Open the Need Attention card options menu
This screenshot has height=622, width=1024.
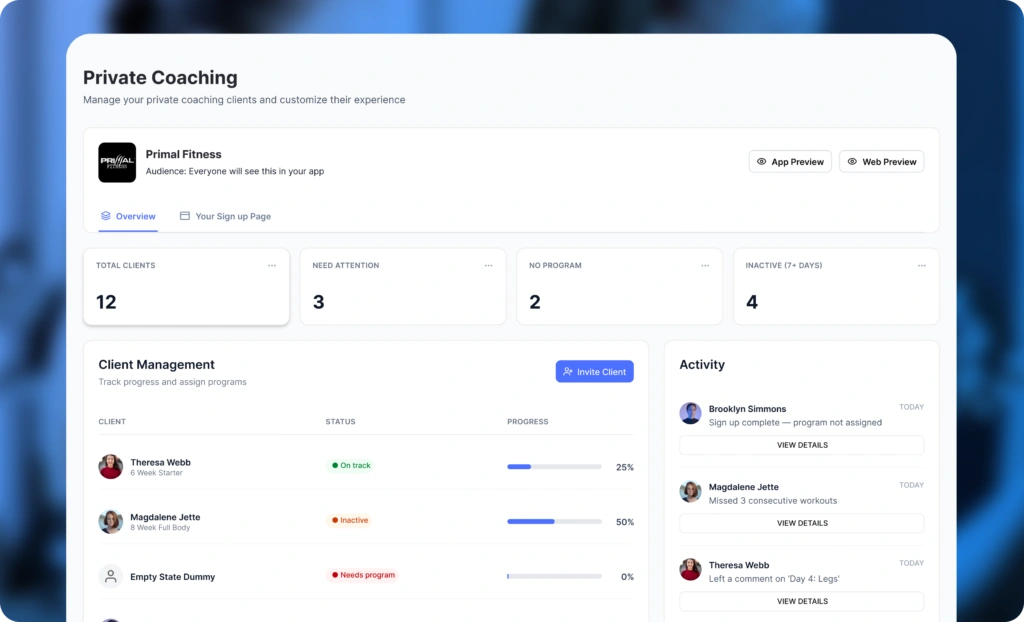488,265
